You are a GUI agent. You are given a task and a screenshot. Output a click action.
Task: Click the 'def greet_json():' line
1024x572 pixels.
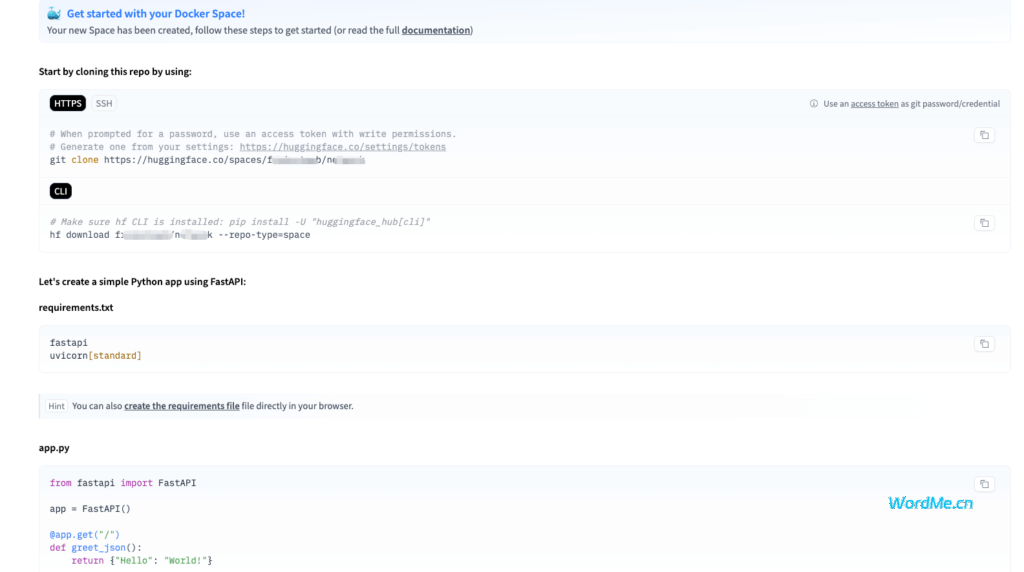point(95,548)
